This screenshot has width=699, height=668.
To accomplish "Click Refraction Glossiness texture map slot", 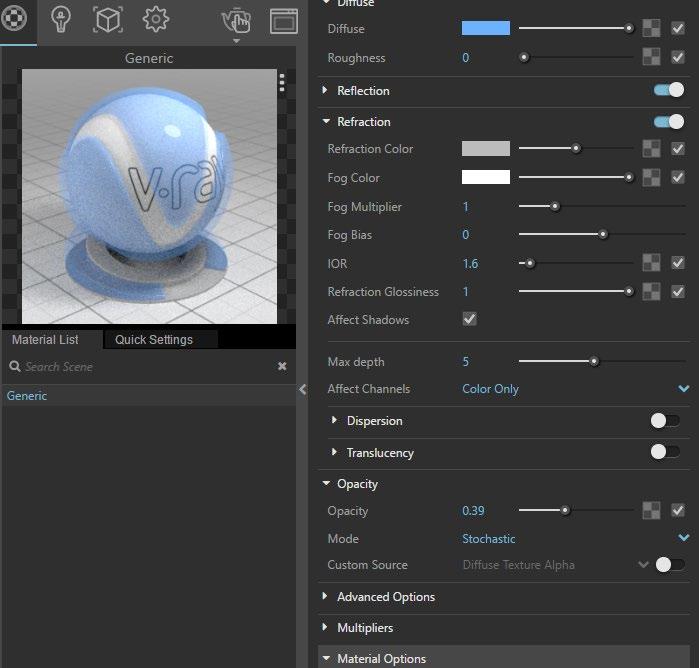I will click(x=651, y=292).
